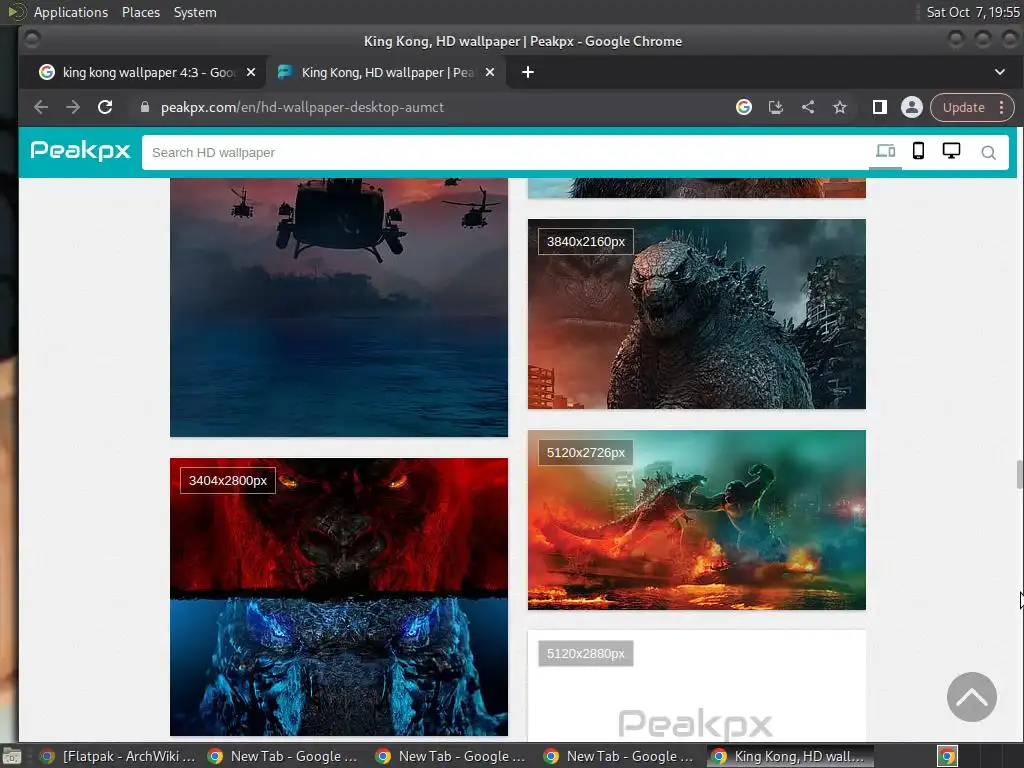This screenshot has width=1024, height=768.
Task: Click the Google icon in address bar
Action: 743,107
